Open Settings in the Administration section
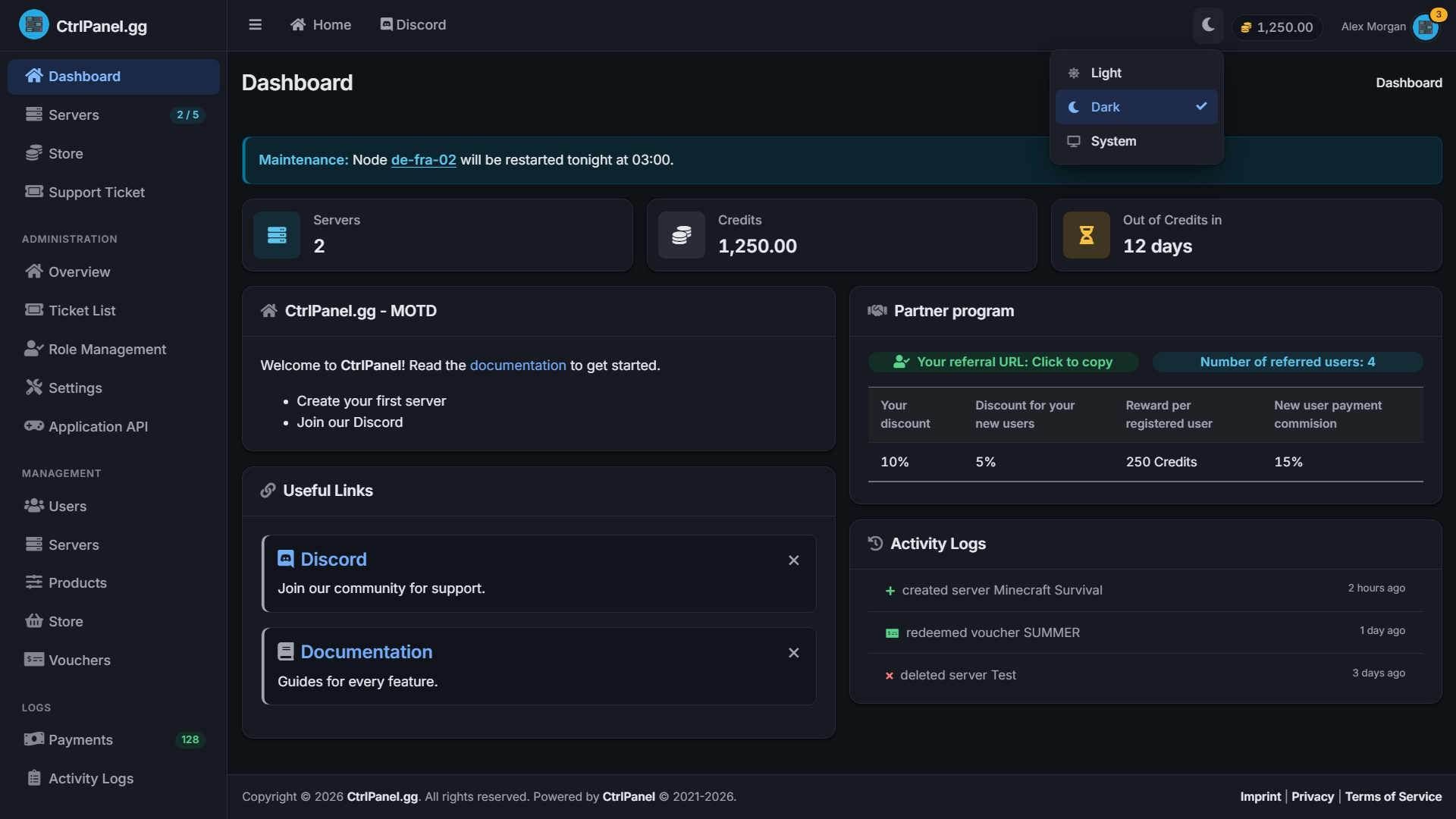 (x=114, y=388)
